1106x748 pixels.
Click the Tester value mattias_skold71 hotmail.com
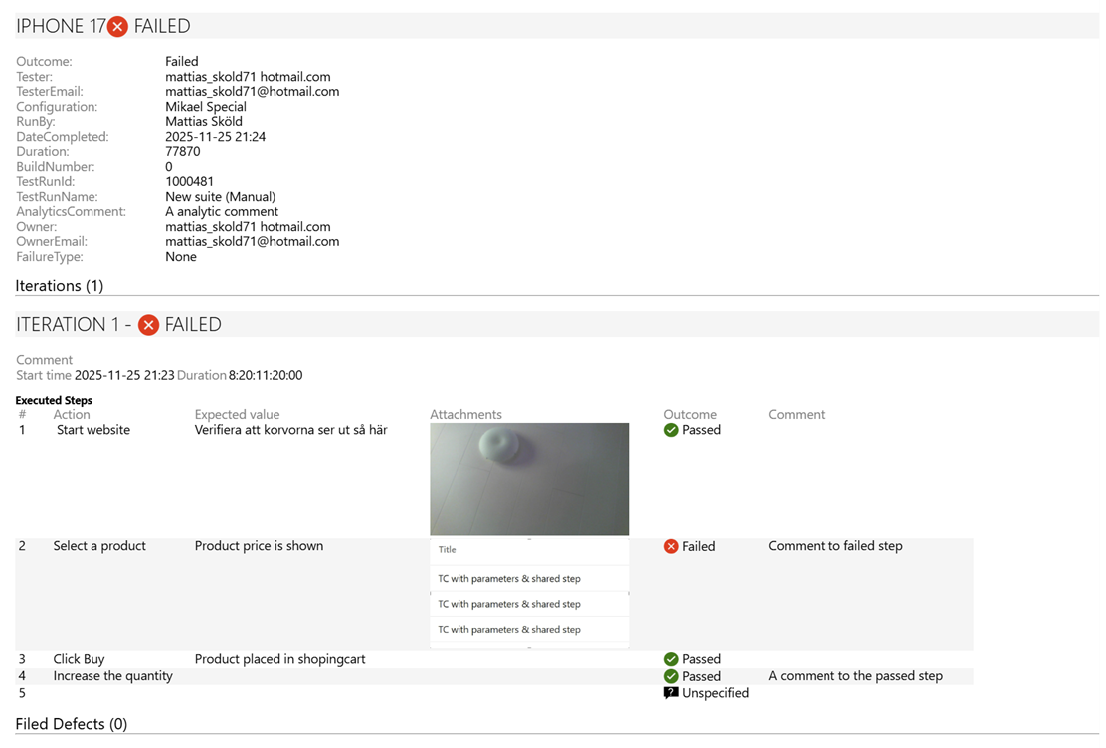(x=248, y=77)
